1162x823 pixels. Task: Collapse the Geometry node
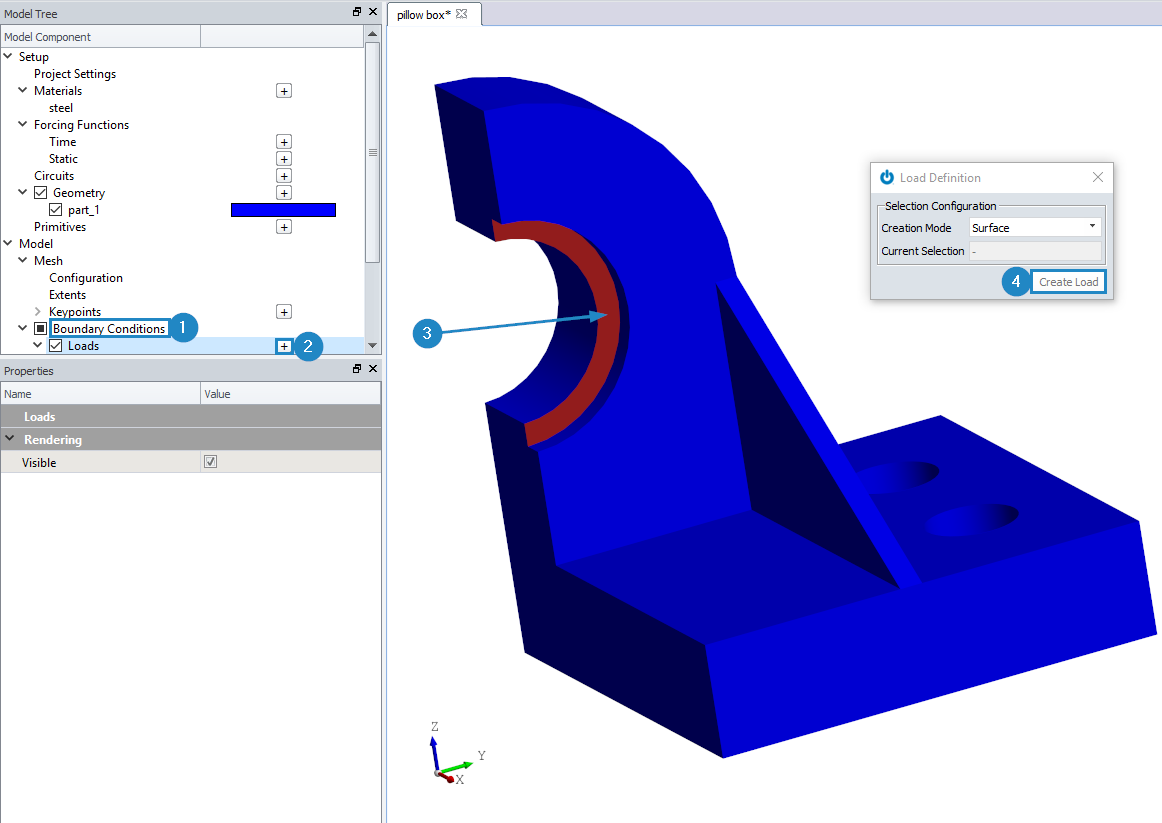(23, 193)
